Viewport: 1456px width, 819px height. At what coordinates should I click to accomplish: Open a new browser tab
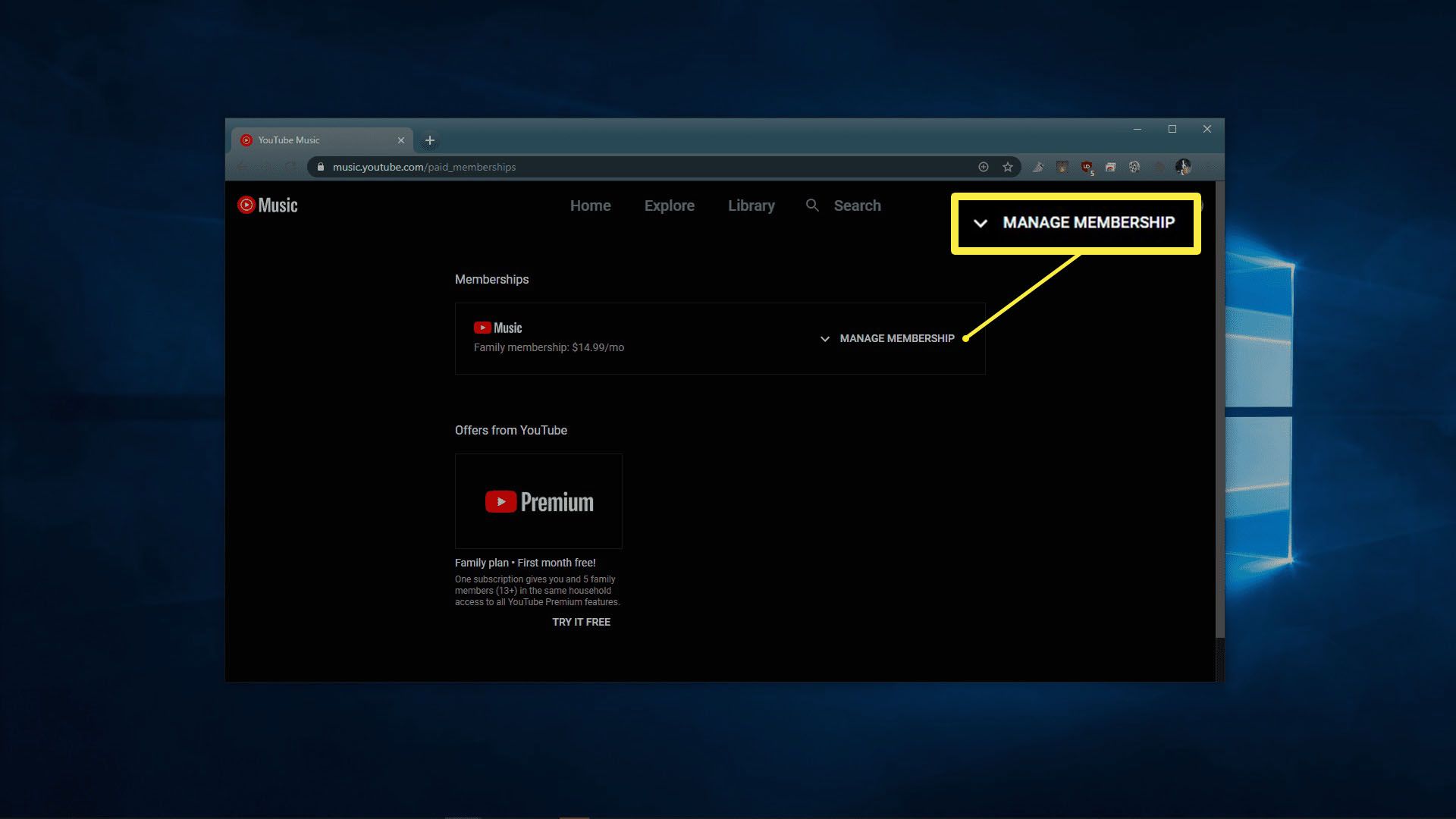(430, 140)
